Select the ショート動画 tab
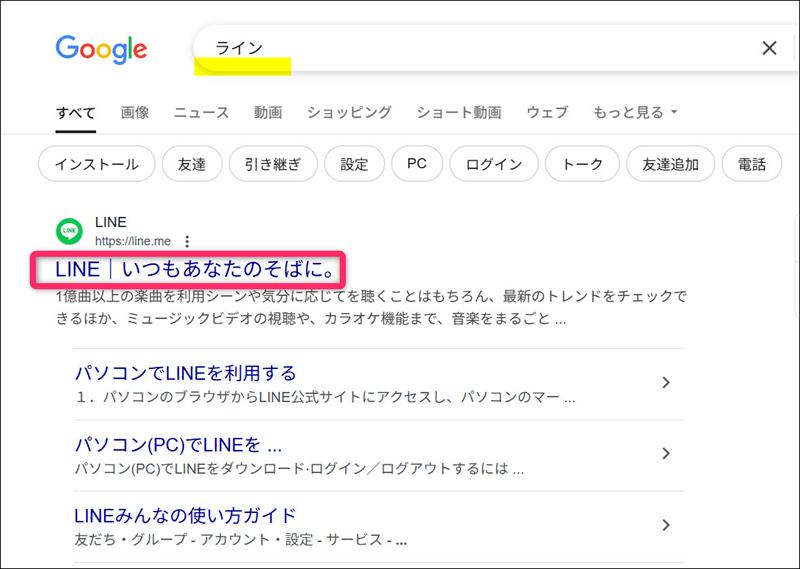Screen dimensions: 800x569 click(459, 112)
